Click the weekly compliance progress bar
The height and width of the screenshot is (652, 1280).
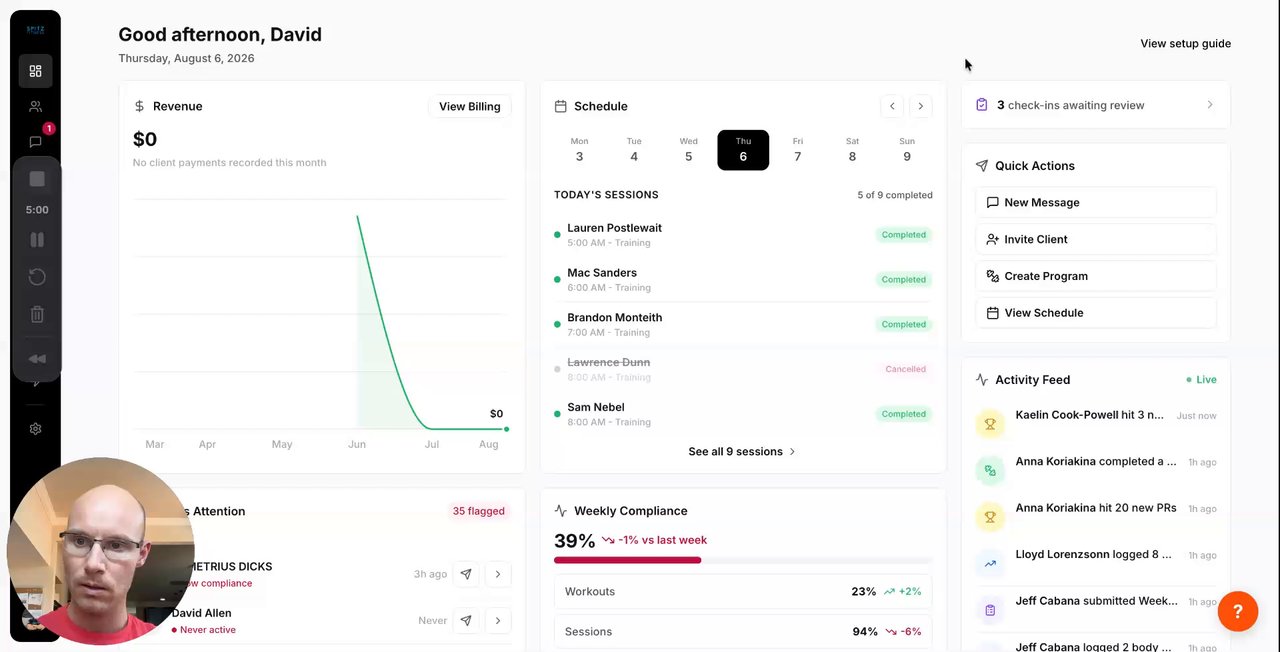[743, 560]
